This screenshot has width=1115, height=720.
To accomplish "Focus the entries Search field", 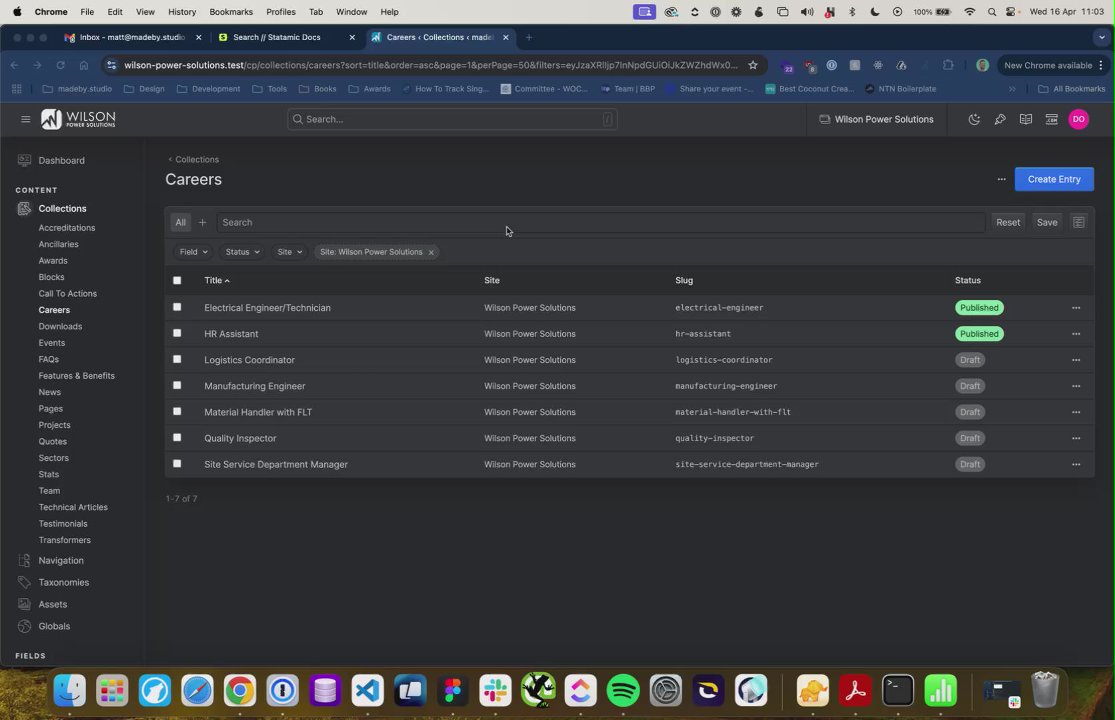I will pyautogui.click(x=601, y=222).
